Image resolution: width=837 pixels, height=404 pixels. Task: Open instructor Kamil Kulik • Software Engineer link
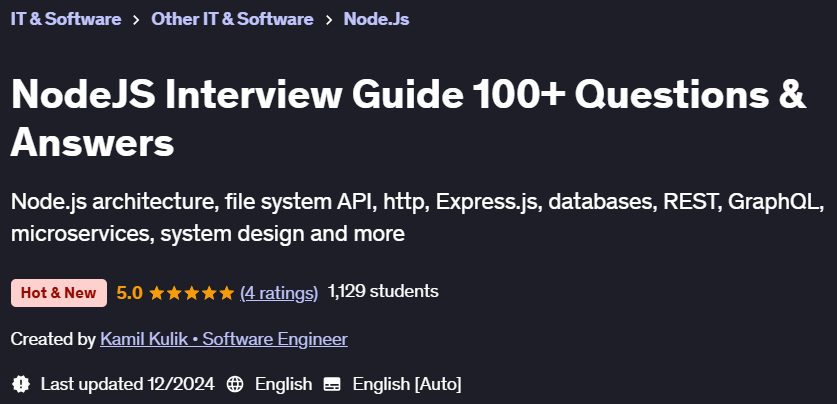coord(224,339)
